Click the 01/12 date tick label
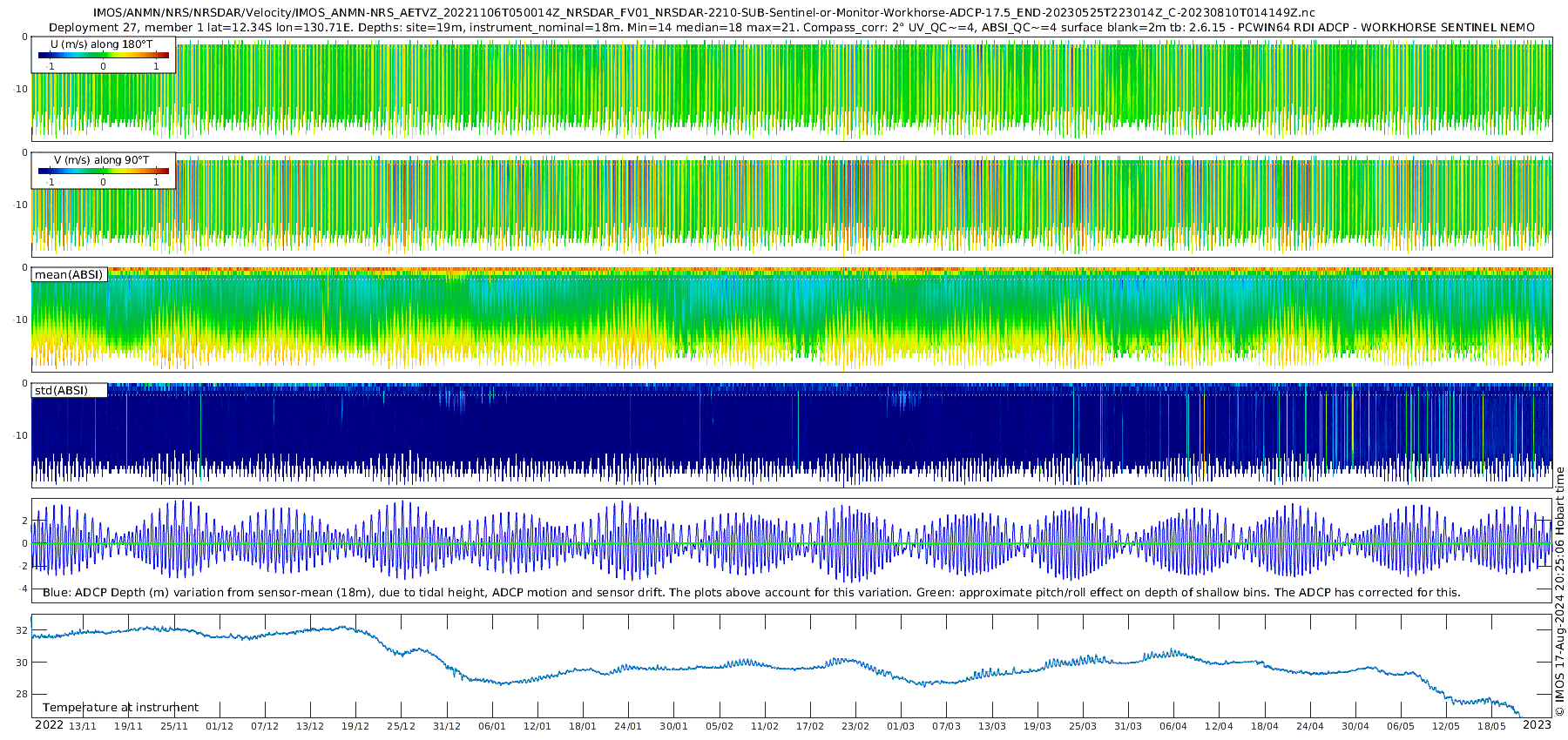The width and height of the screenshot is (1568, 740). (220, 726)
